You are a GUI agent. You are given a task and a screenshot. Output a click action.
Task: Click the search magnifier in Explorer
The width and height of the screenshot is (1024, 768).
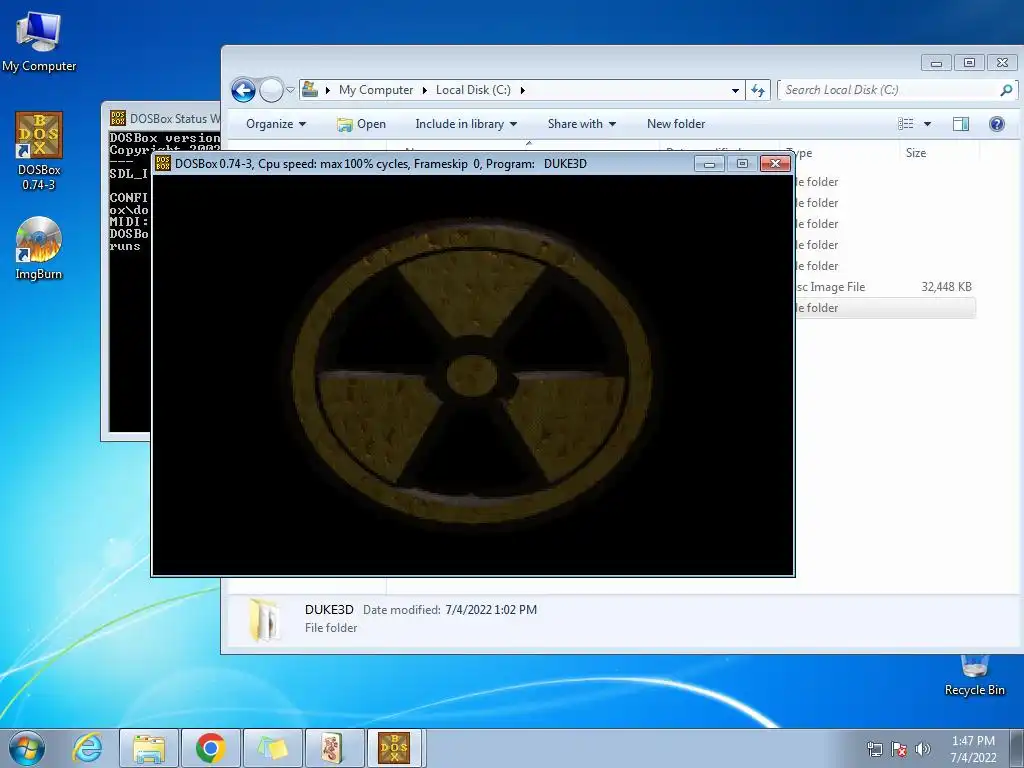(1006, 90)
